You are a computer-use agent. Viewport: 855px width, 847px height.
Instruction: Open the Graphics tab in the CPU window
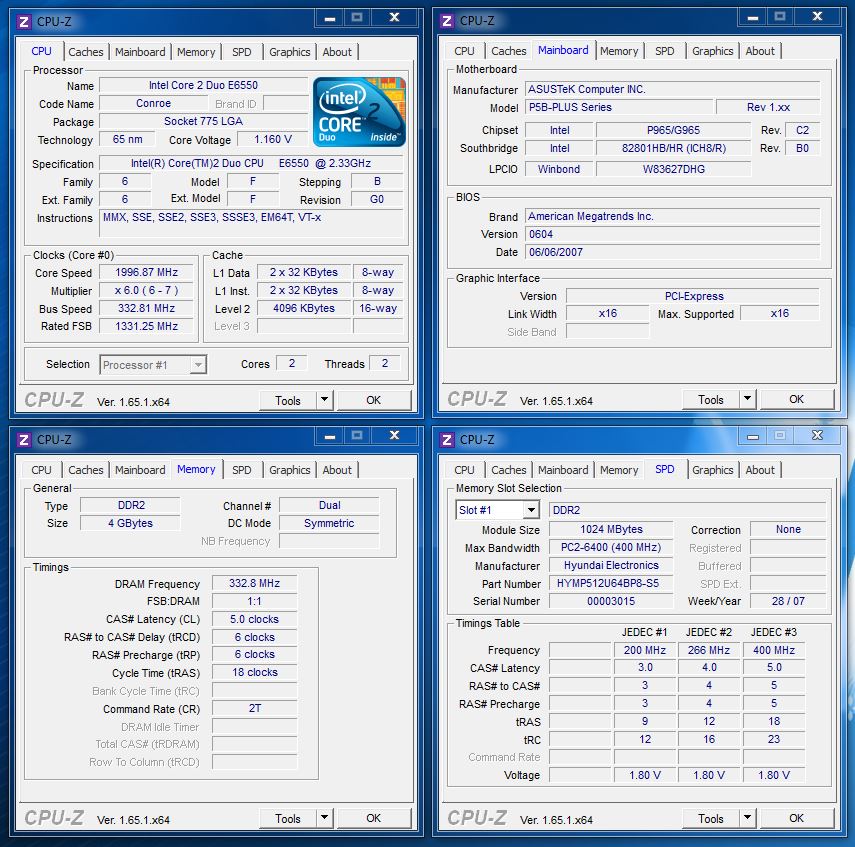pos(290,52)
